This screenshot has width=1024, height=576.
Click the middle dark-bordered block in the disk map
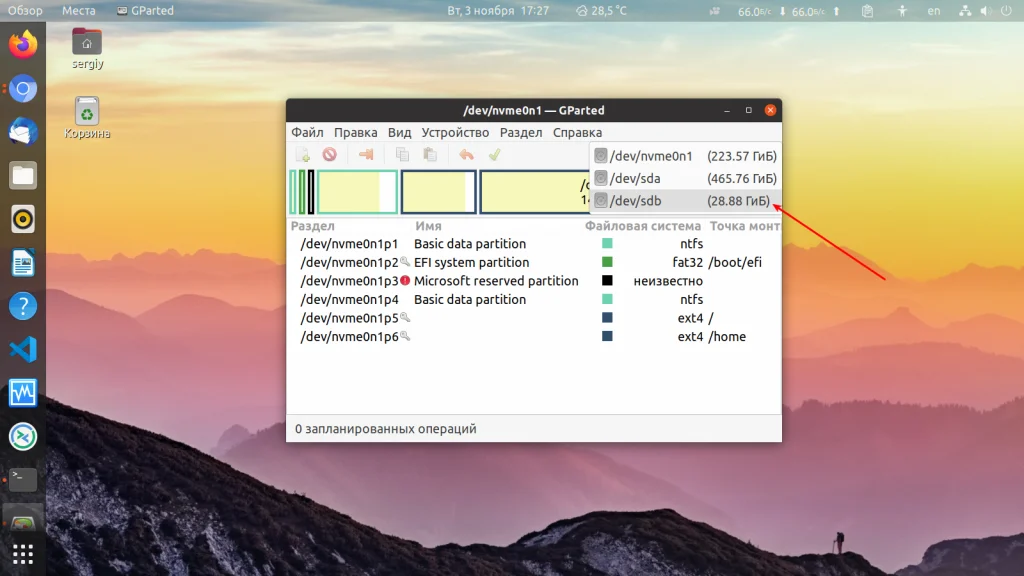[438, 192]
